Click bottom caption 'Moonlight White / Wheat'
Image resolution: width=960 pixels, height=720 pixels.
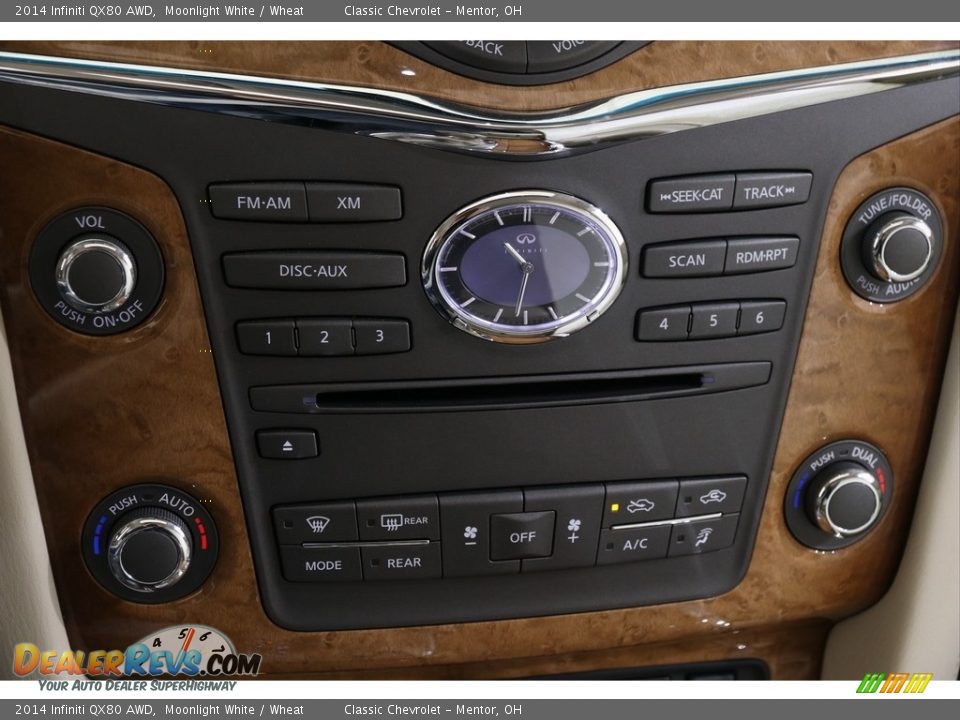click(x=234, y=710)
